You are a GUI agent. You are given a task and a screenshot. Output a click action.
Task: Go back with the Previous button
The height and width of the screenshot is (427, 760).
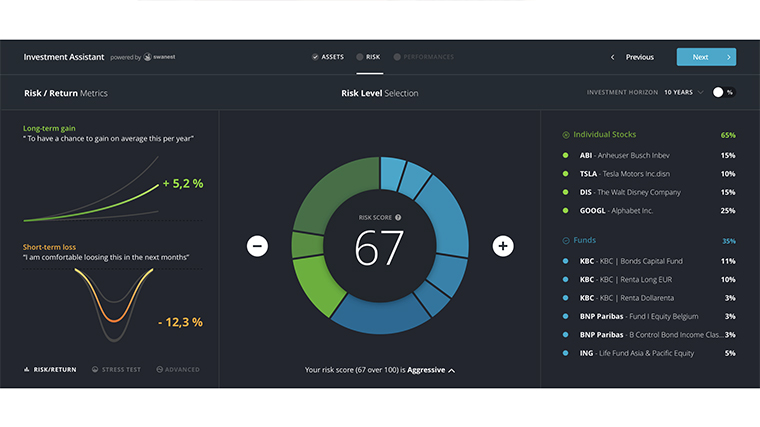point(639,57)
